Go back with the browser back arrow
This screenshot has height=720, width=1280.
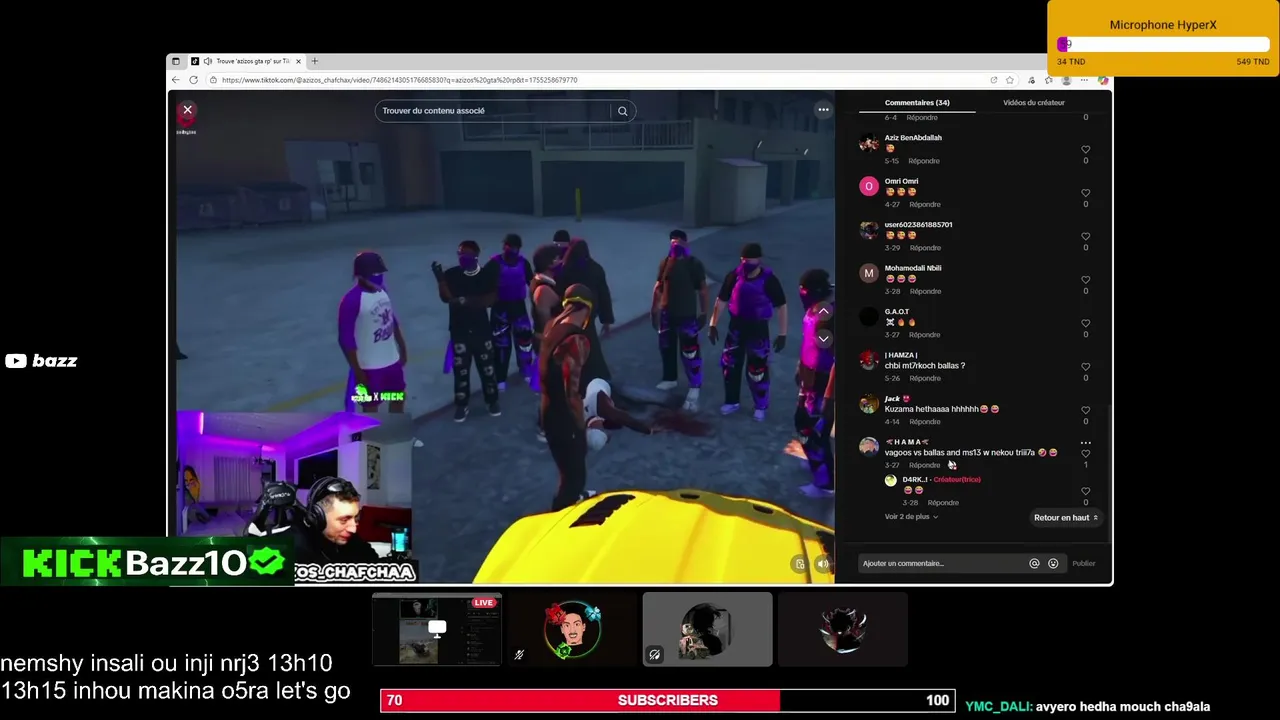tap(176, 80)
